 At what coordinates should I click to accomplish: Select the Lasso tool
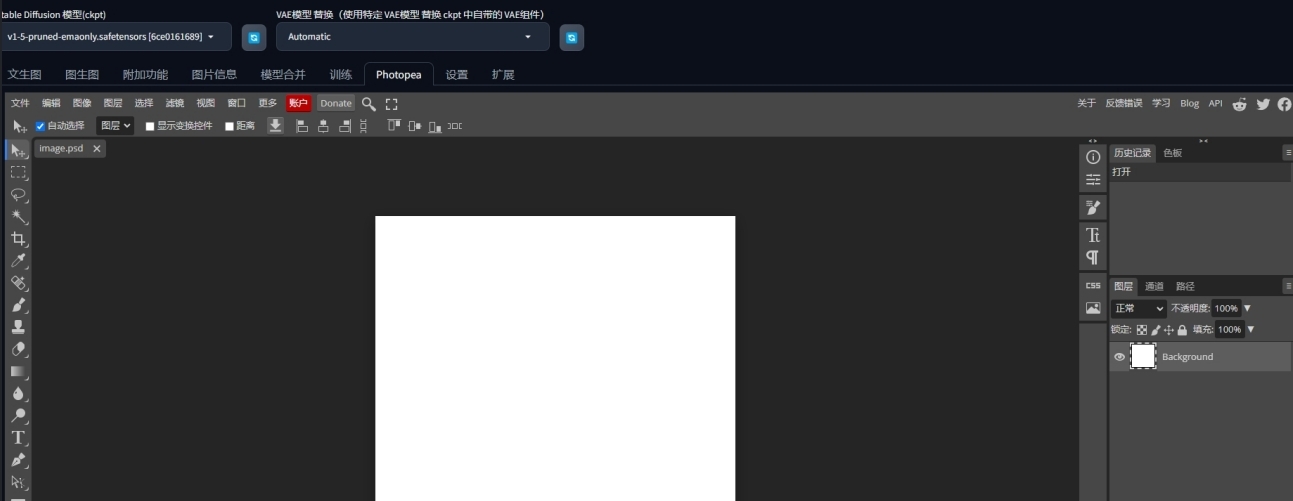coord(19,195)
